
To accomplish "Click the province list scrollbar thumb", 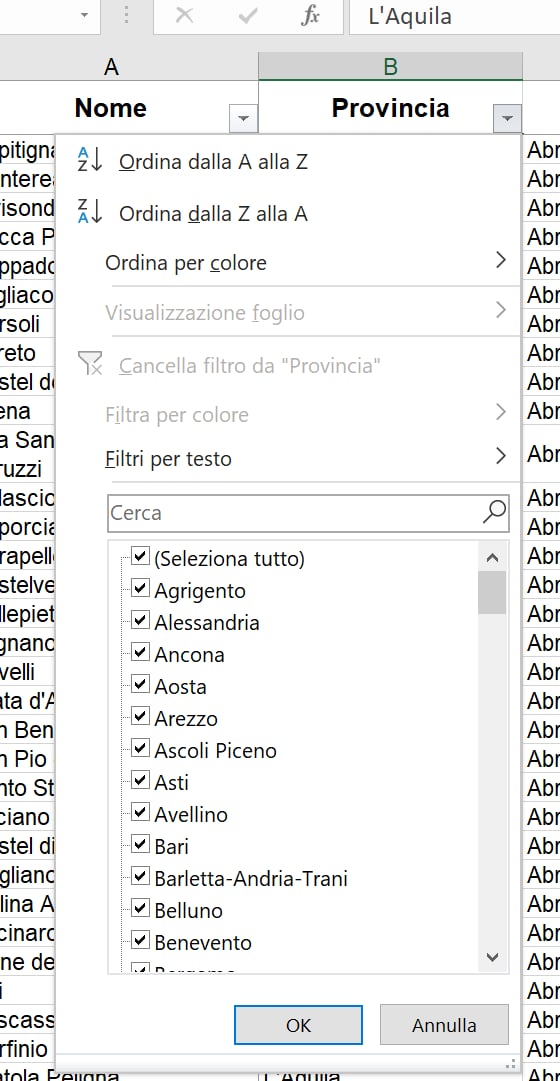I will tap(492, 592).
